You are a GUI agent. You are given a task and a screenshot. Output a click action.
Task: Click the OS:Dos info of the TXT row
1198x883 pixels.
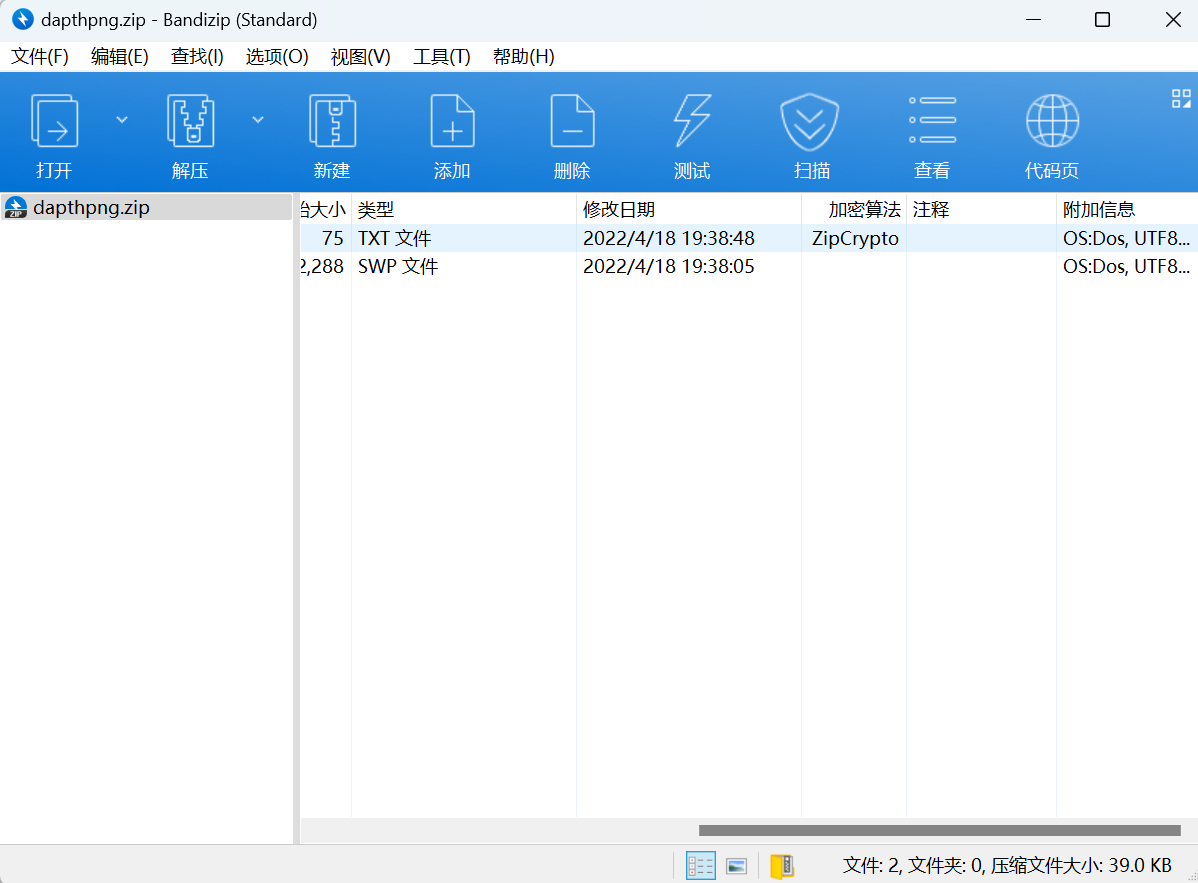(1126, 238)
